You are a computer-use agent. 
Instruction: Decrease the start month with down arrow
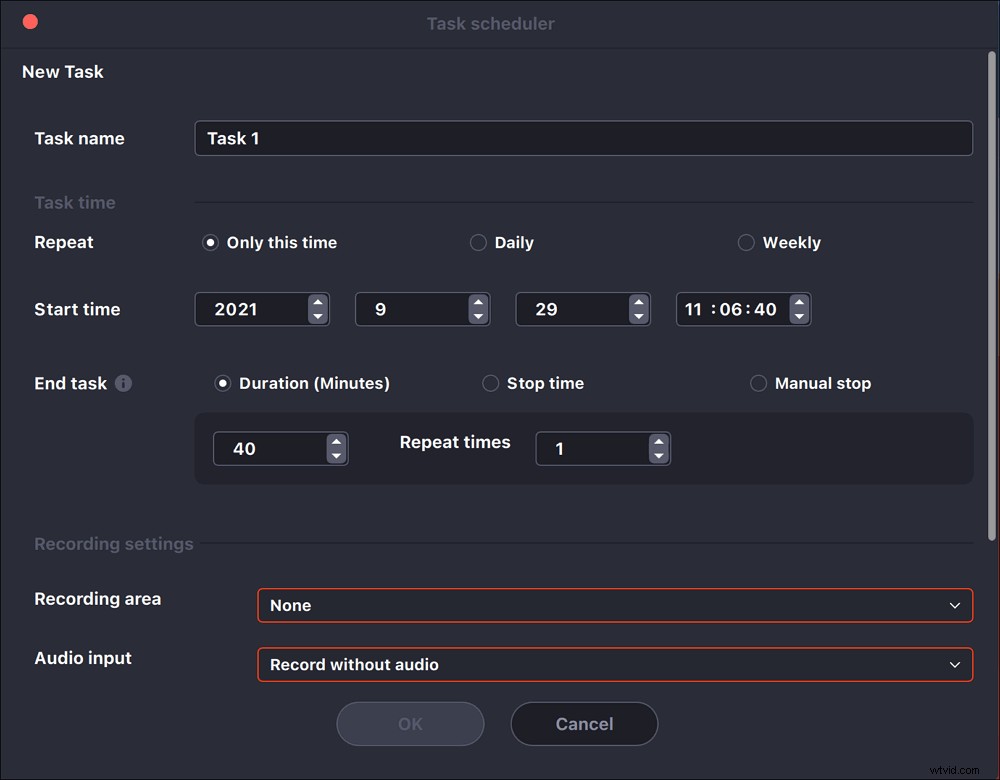pos(478,317)
